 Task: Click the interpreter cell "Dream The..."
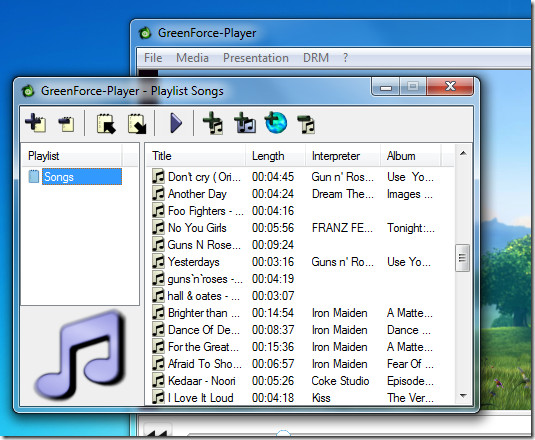pos(343,194)
